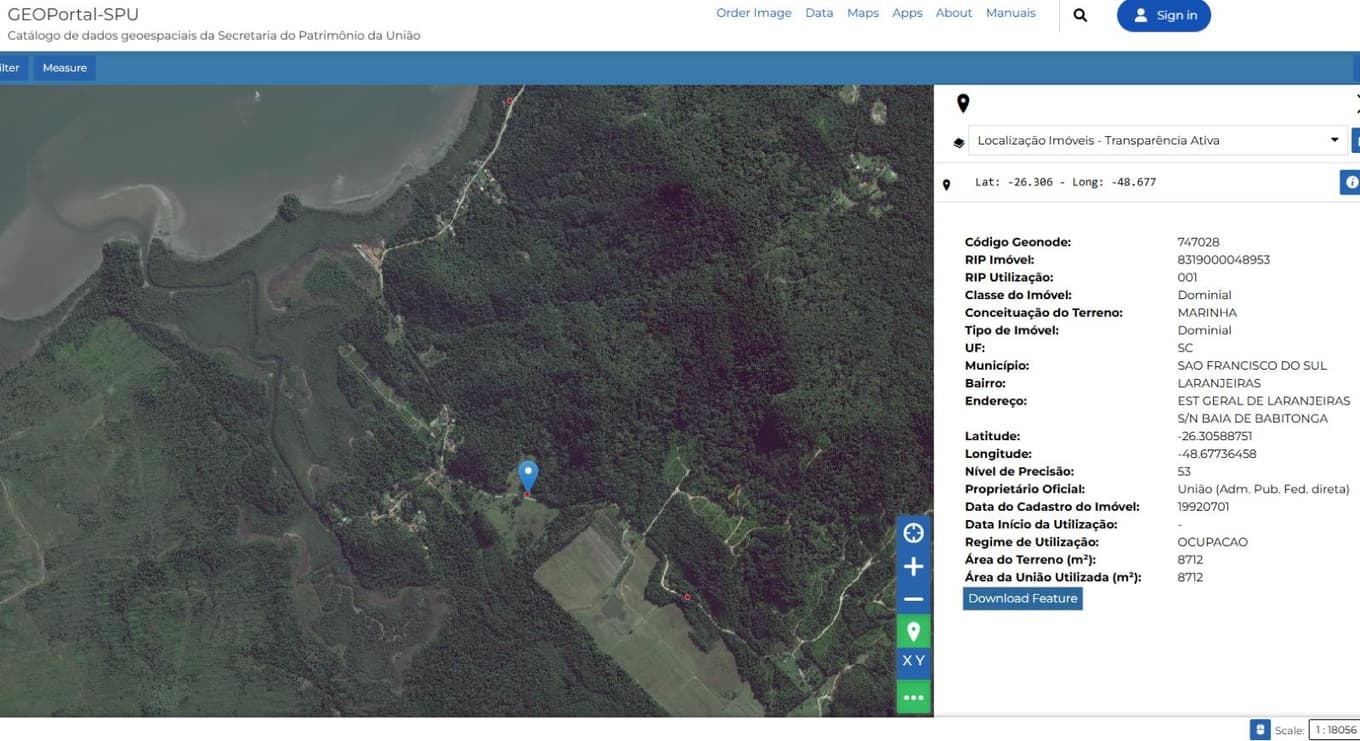Open the green more options ellipsis button
1360x741 pixels.
pos(913,696)
